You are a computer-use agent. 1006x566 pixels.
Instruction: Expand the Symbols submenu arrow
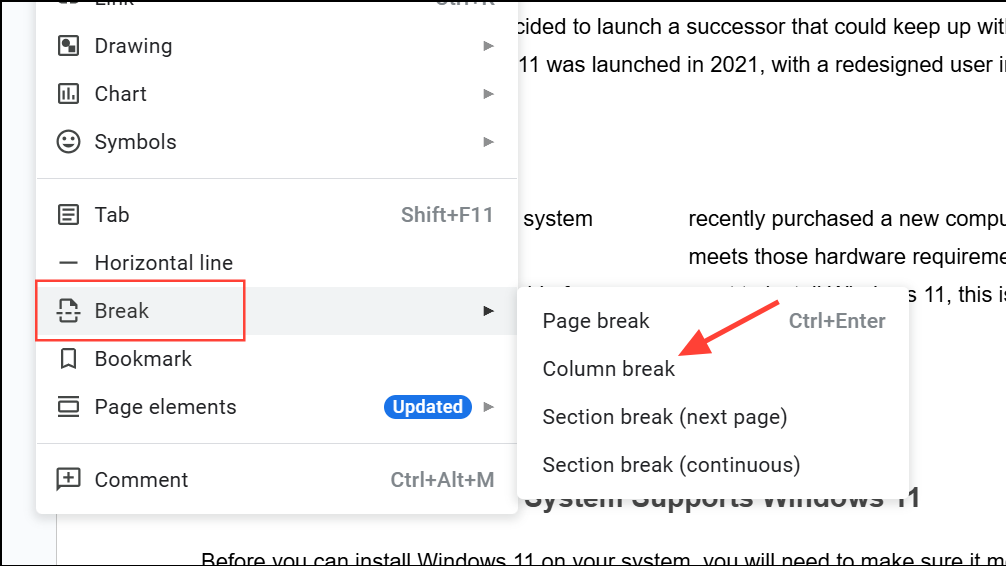click(x=488, y=142)
